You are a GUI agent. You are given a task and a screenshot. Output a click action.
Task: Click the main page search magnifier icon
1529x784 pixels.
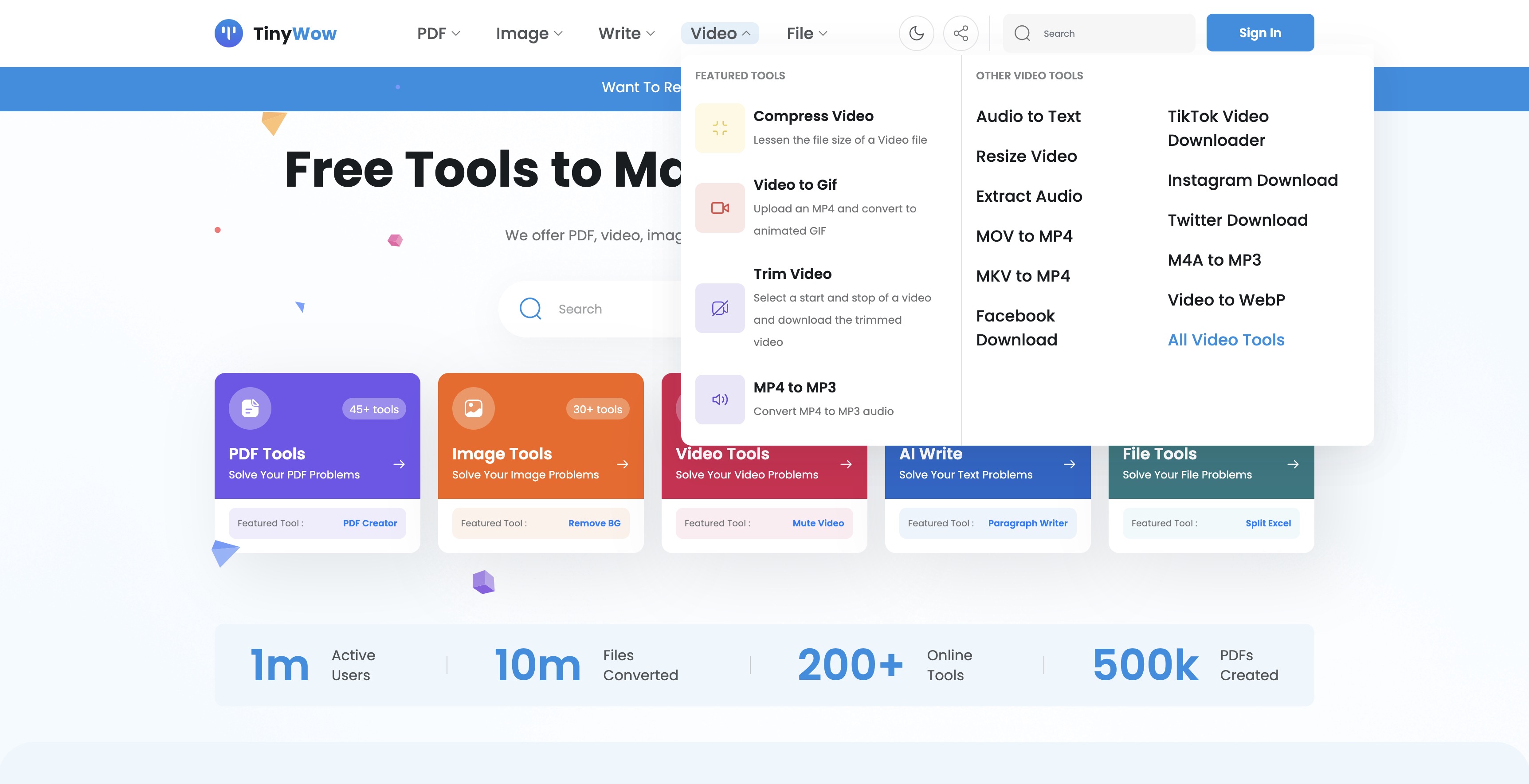tap(530, 309)
